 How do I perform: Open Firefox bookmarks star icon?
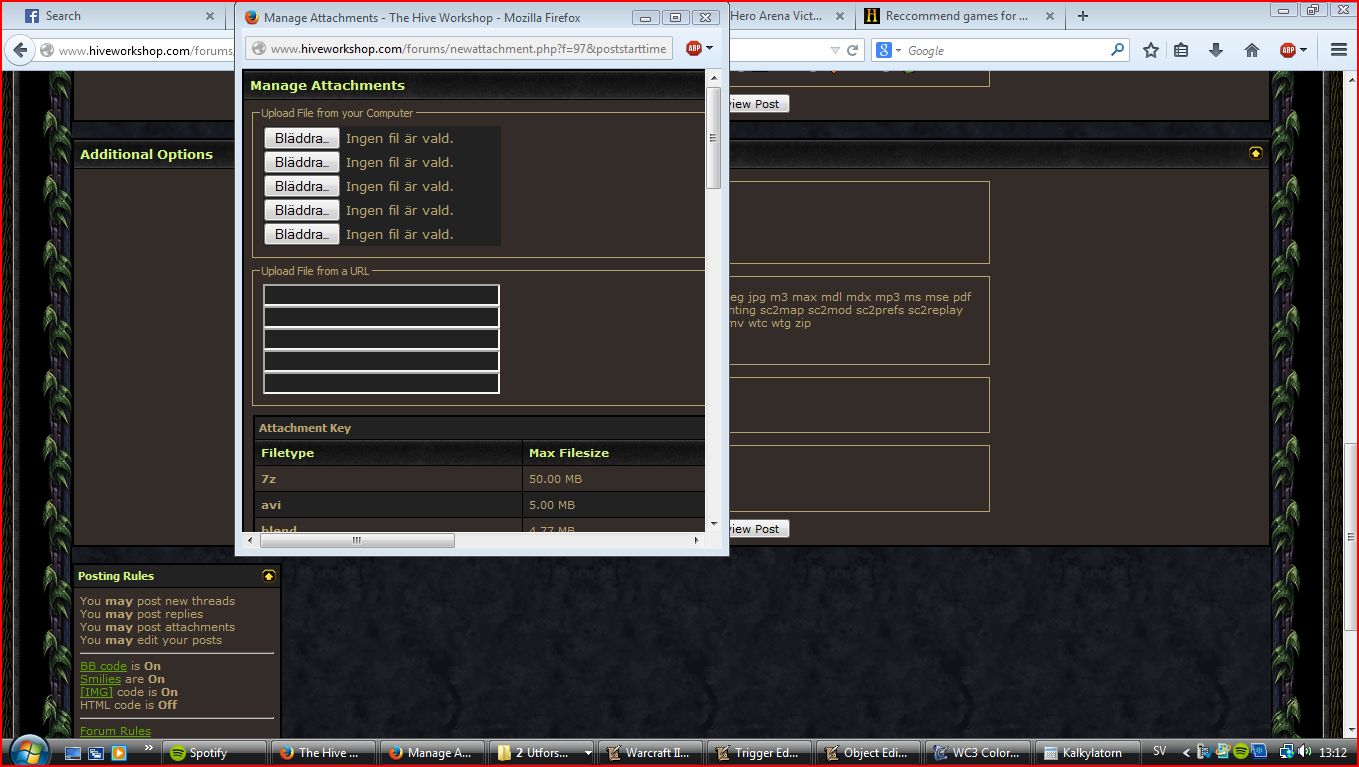tap(1150, 50)
